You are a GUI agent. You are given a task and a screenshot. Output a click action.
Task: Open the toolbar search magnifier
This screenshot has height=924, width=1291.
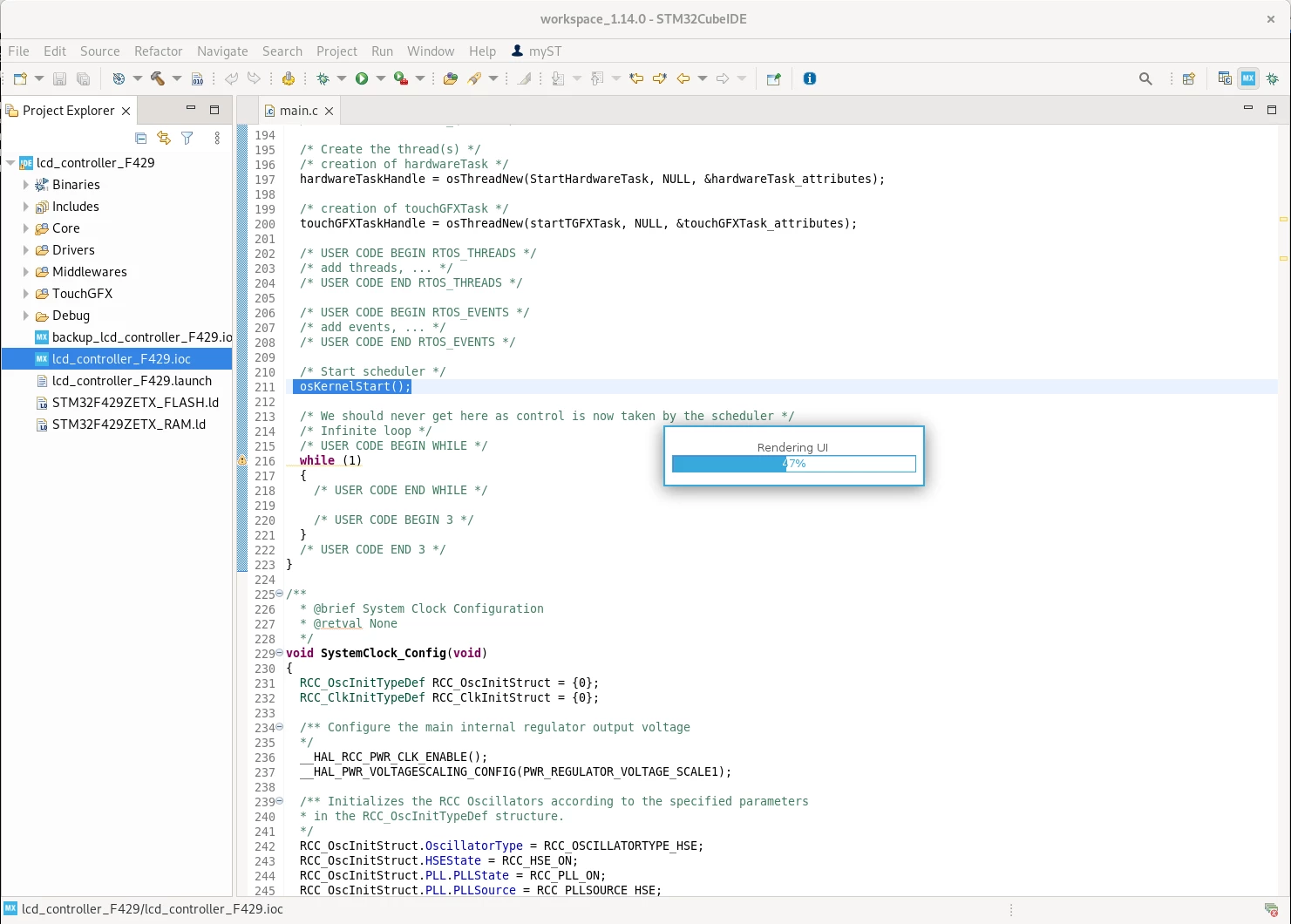point(1145,78)
